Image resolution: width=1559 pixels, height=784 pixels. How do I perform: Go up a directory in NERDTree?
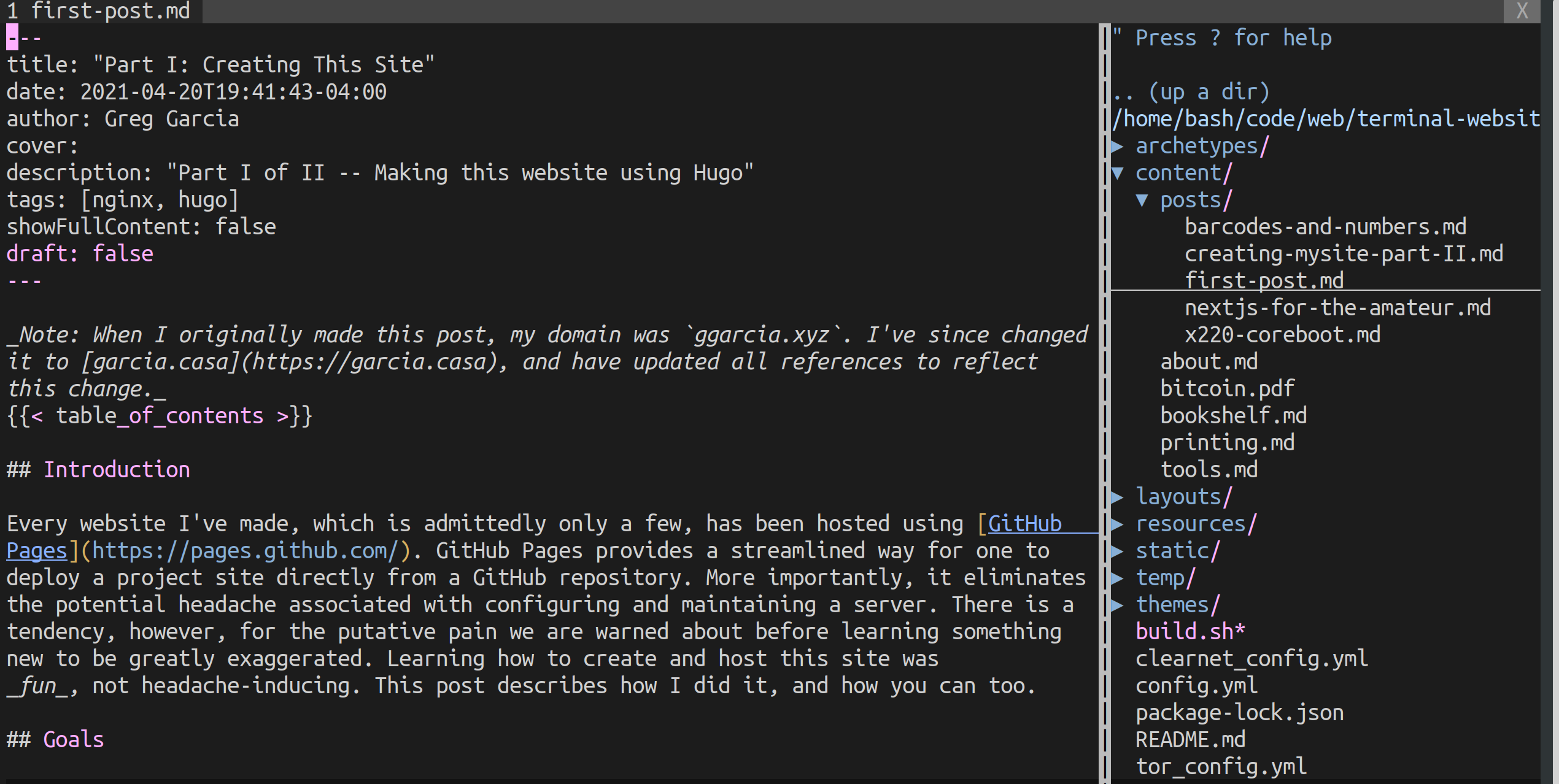pyautogui.click(x=1191, y=92)
